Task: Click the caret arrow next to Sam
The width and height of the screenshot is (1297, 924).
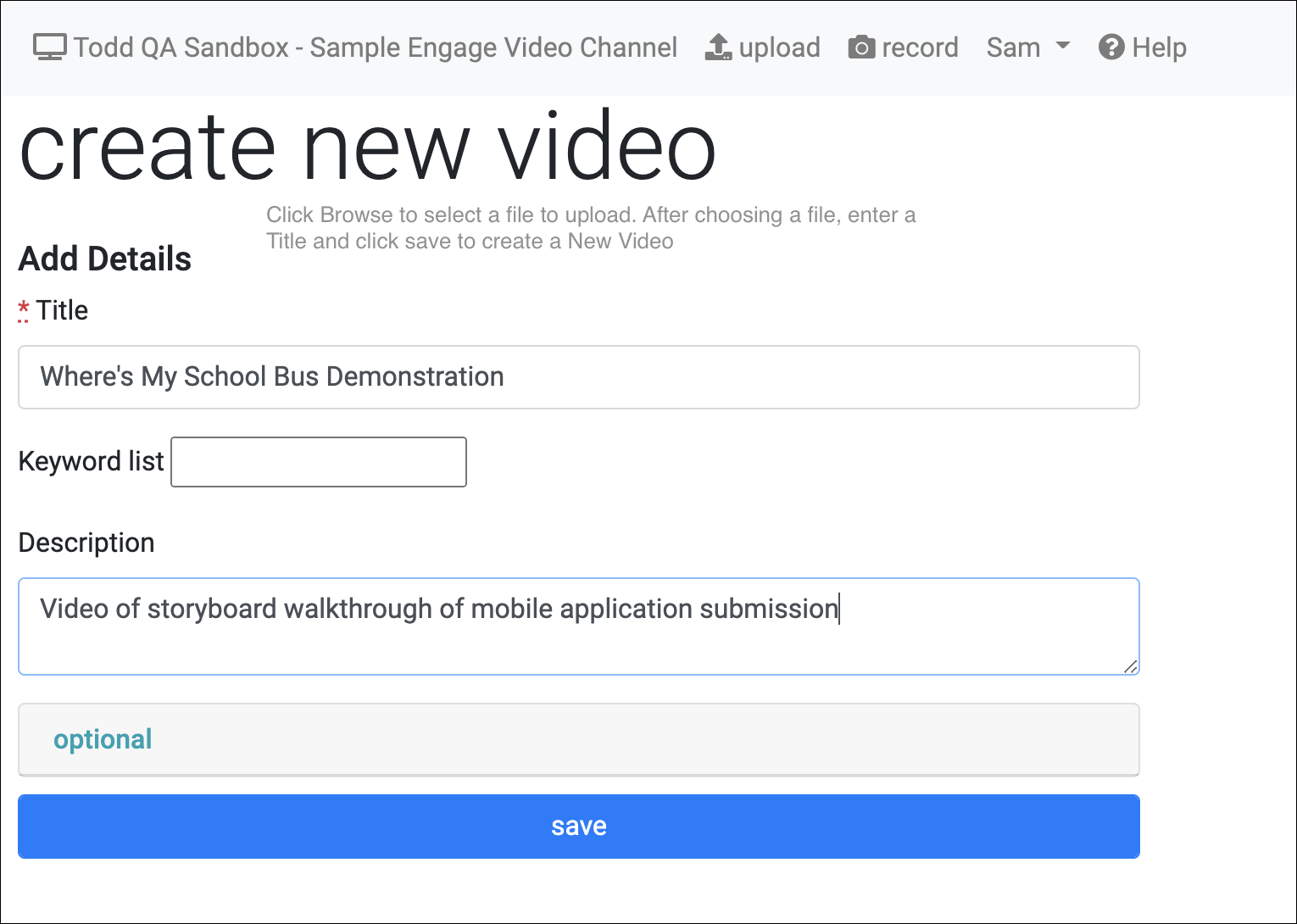Action: [x=1063, y=47]
